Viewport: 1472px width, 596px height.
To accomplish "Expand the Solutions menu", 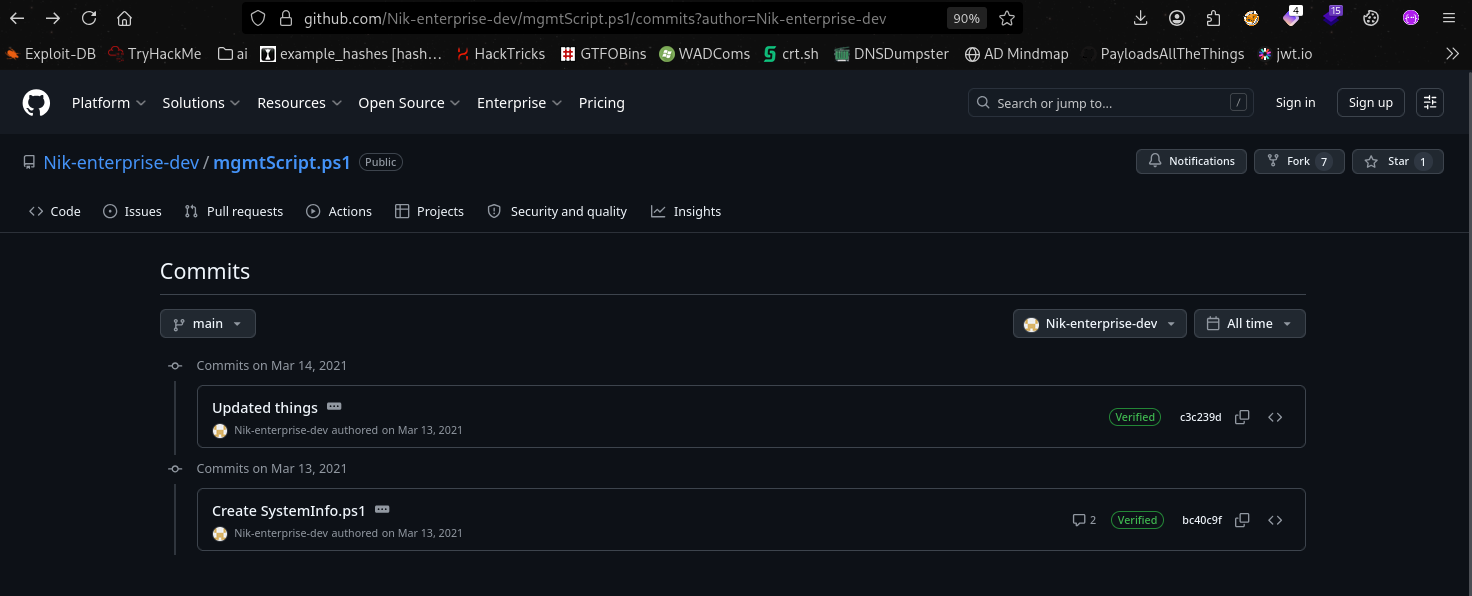I will pos(201,103).
